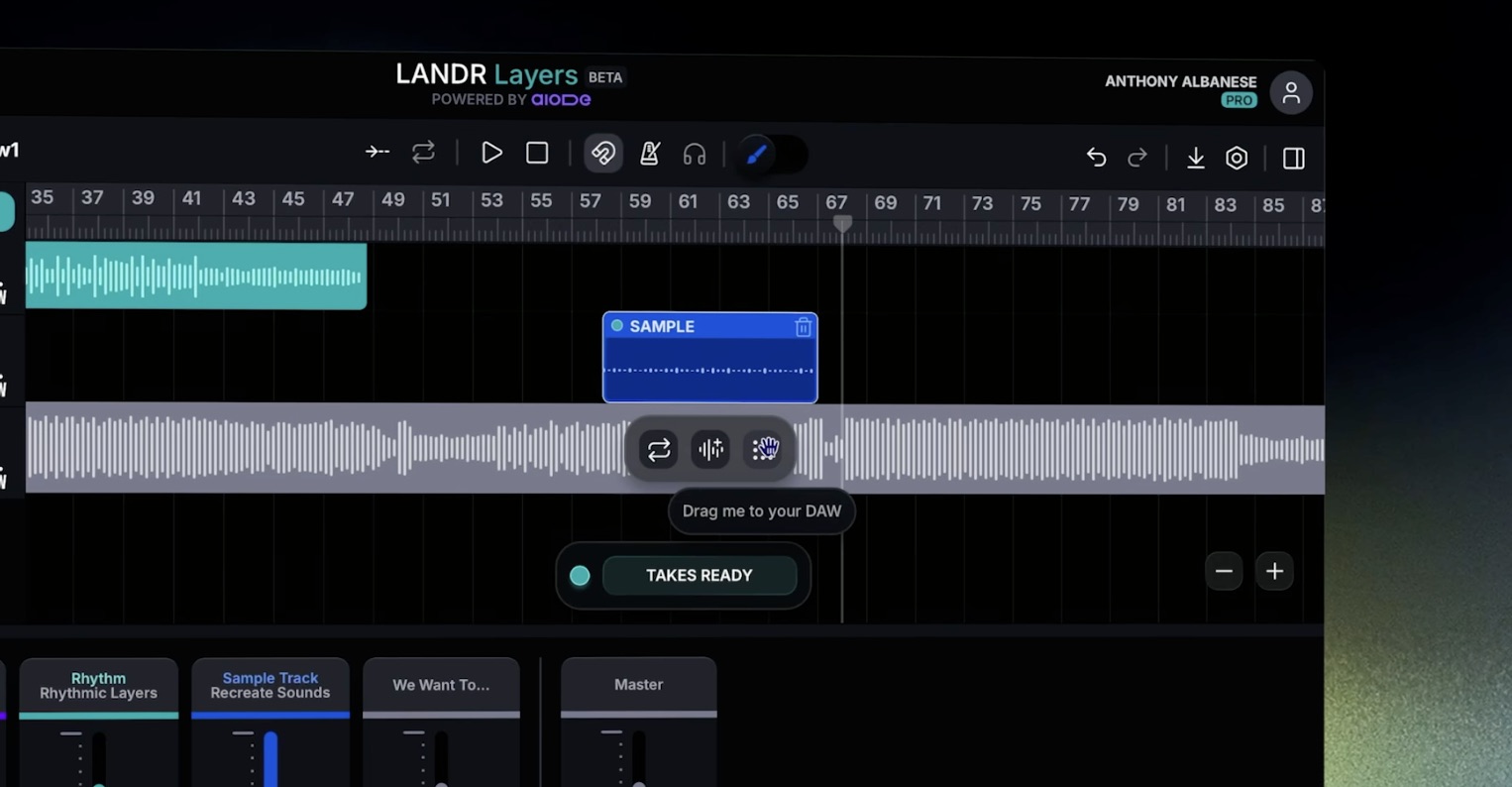Click the regenerate loop icon in popup toolbar
This screenshot has height=787, width=1512.
[659, 450]
